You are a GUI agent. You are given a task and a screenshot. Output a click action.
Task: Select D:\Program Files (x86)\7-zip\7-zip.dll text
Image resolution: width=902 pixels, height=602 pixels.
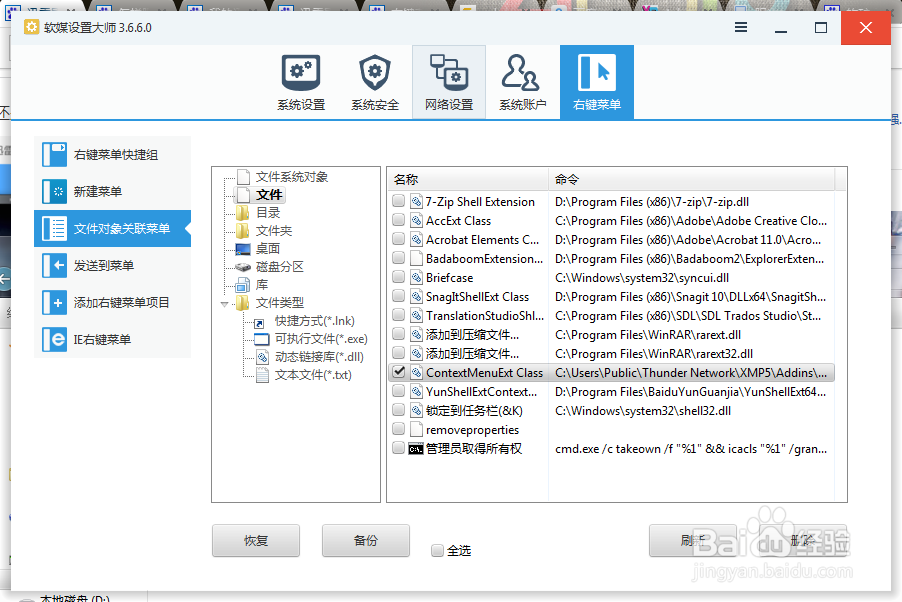coord(652,202)
